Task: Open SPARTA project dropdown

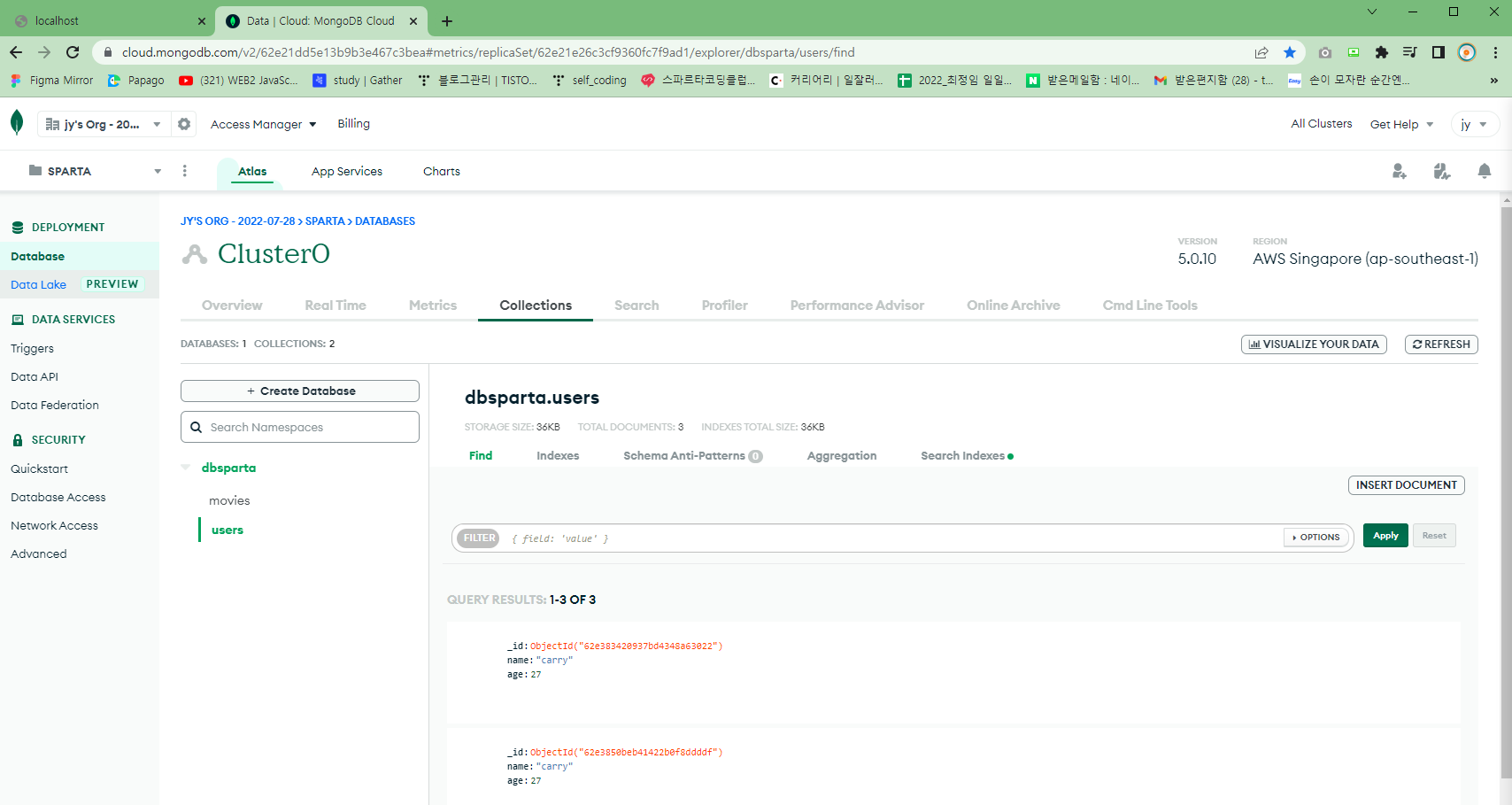Action: pyautogui.click(x=95, y=171)
